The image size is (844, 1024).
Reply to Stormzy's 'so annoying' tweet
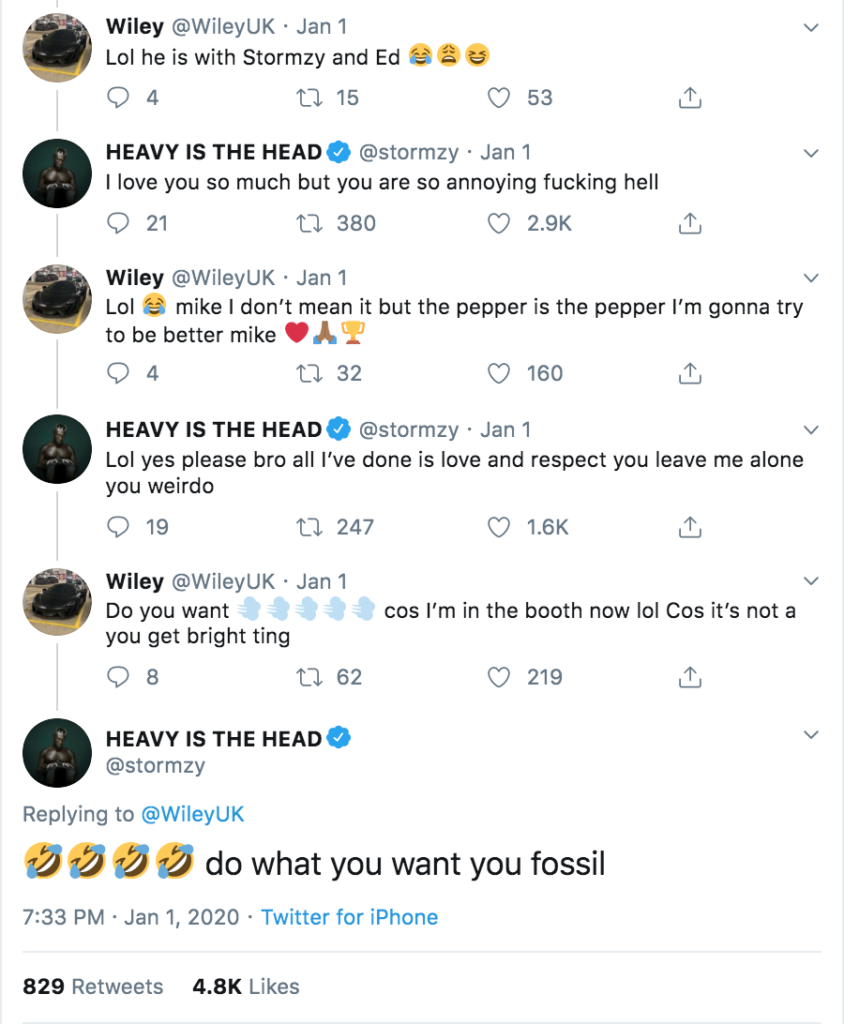click(119, 223)
